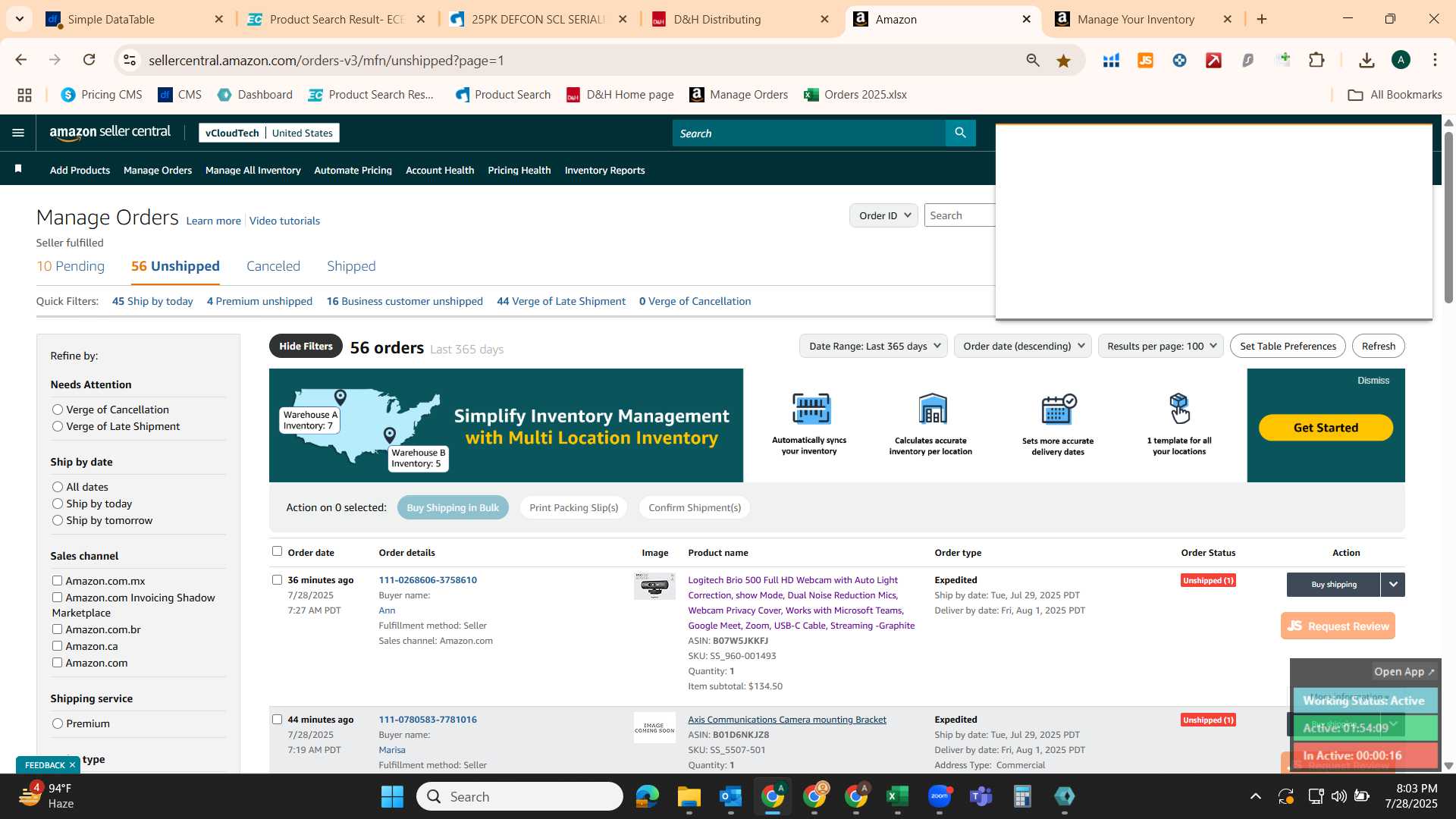Open Outlook from the taskbar
Screen dimensions: 1456x819
pyautogui.click(x=730, y=796)
